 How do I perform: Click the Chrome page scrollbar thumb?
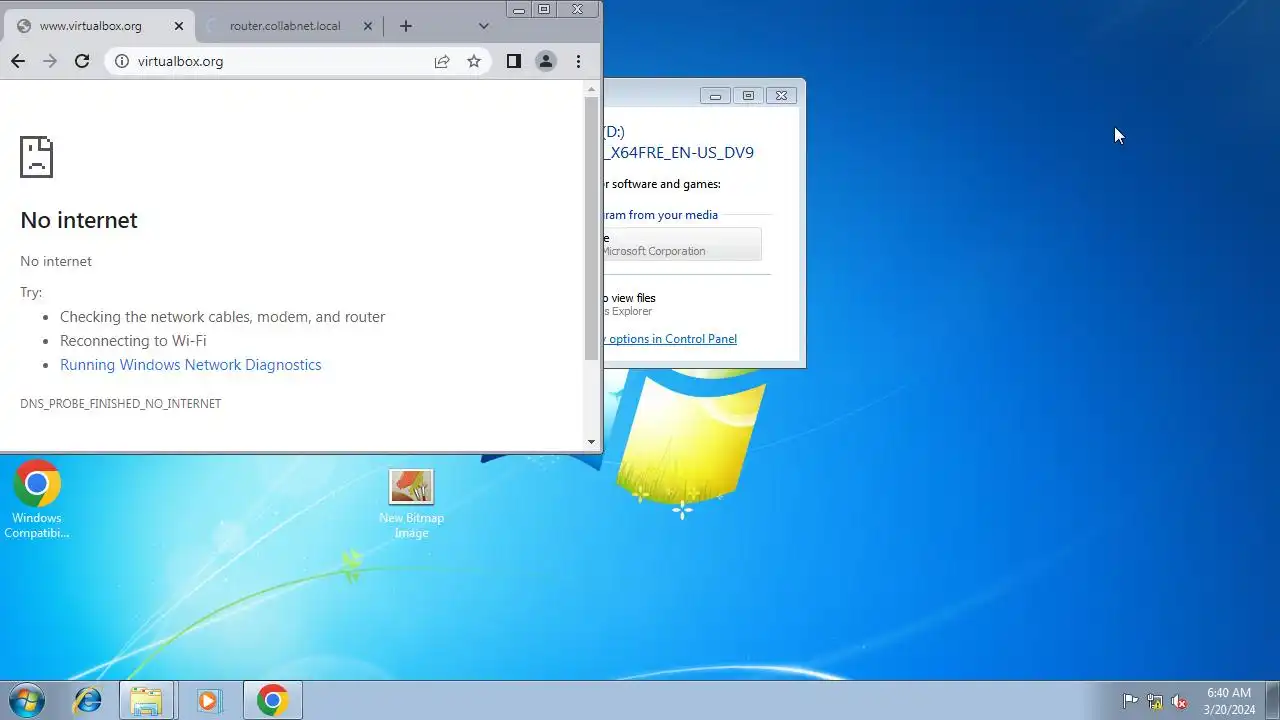591,228
